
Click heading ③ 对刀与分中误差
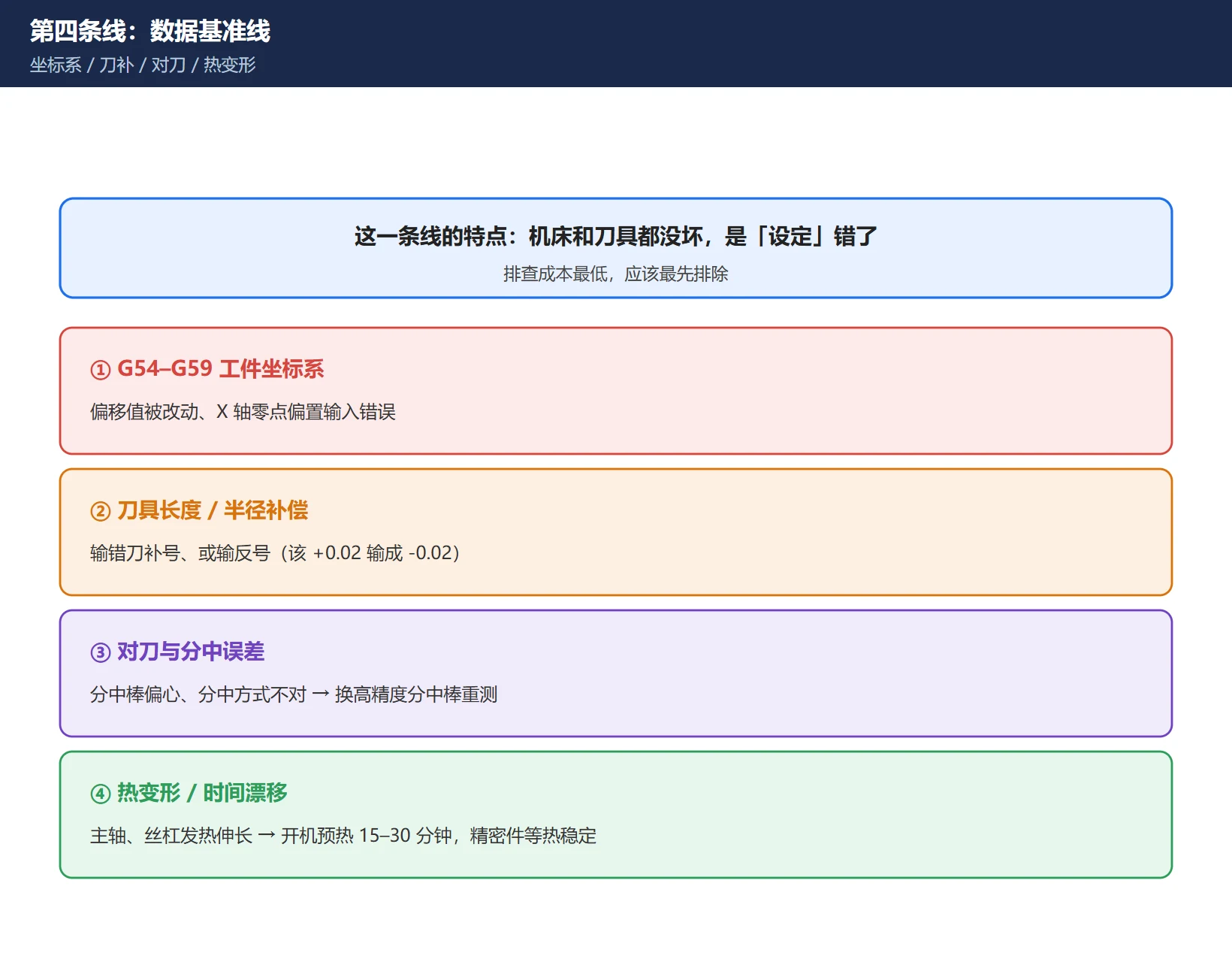(177, 652)
